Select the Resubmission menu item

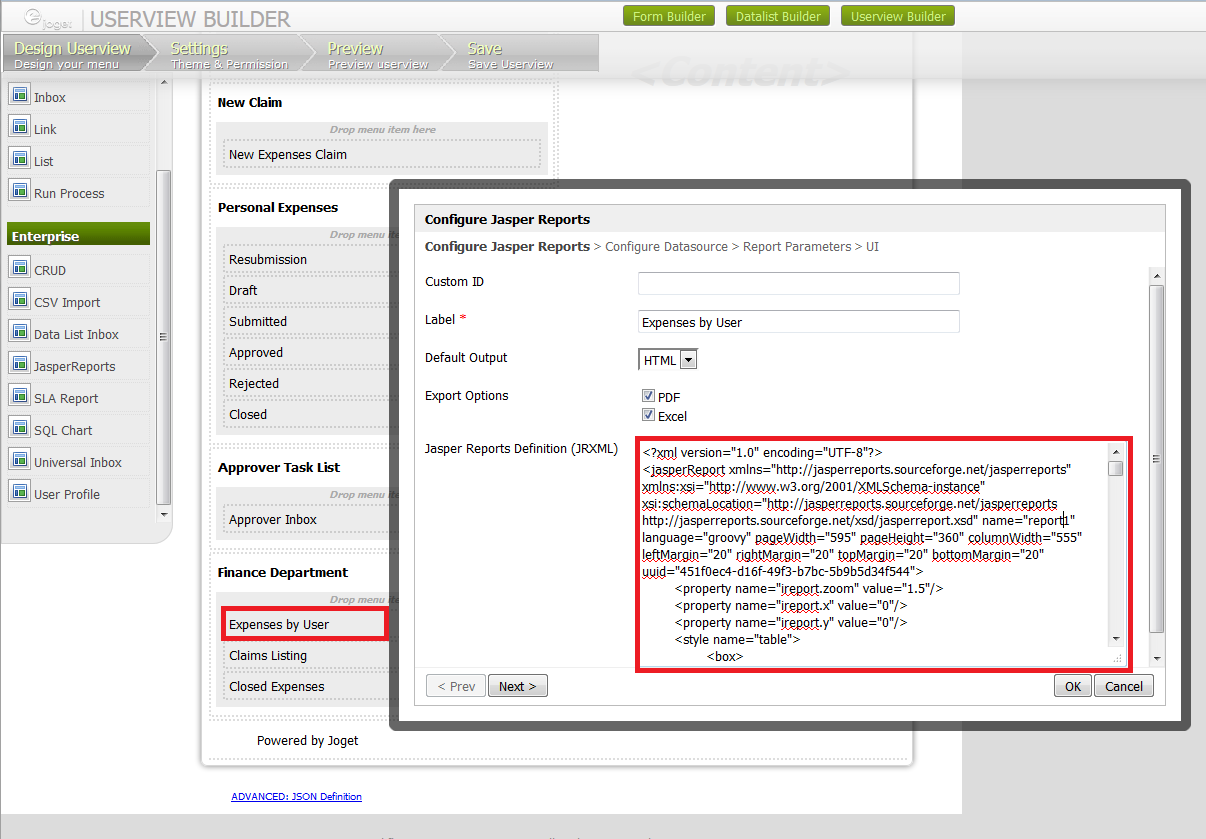click(306, 259)
